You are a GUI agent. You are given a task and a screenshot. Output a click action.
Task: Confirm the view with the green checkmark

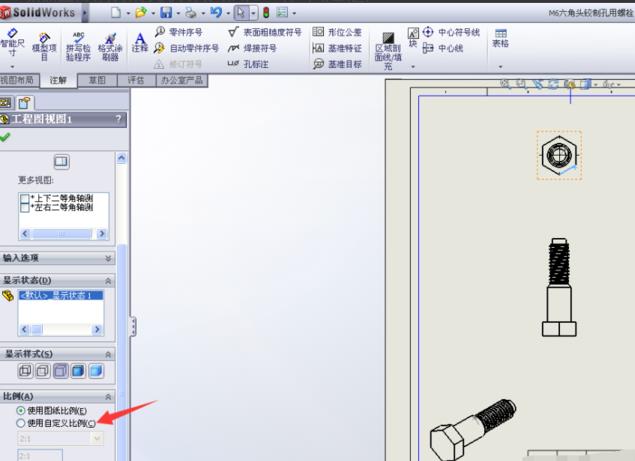5,137
